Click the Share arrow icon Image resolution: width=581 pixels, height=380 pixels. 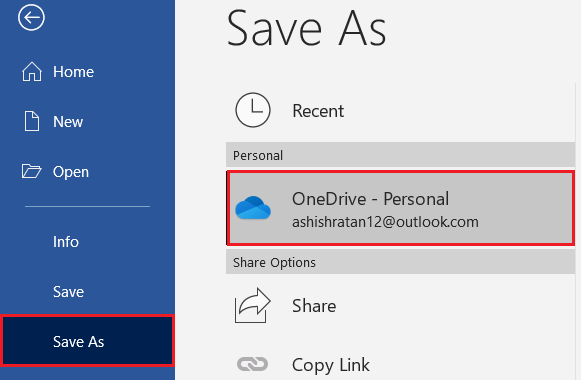click(252, 305)
